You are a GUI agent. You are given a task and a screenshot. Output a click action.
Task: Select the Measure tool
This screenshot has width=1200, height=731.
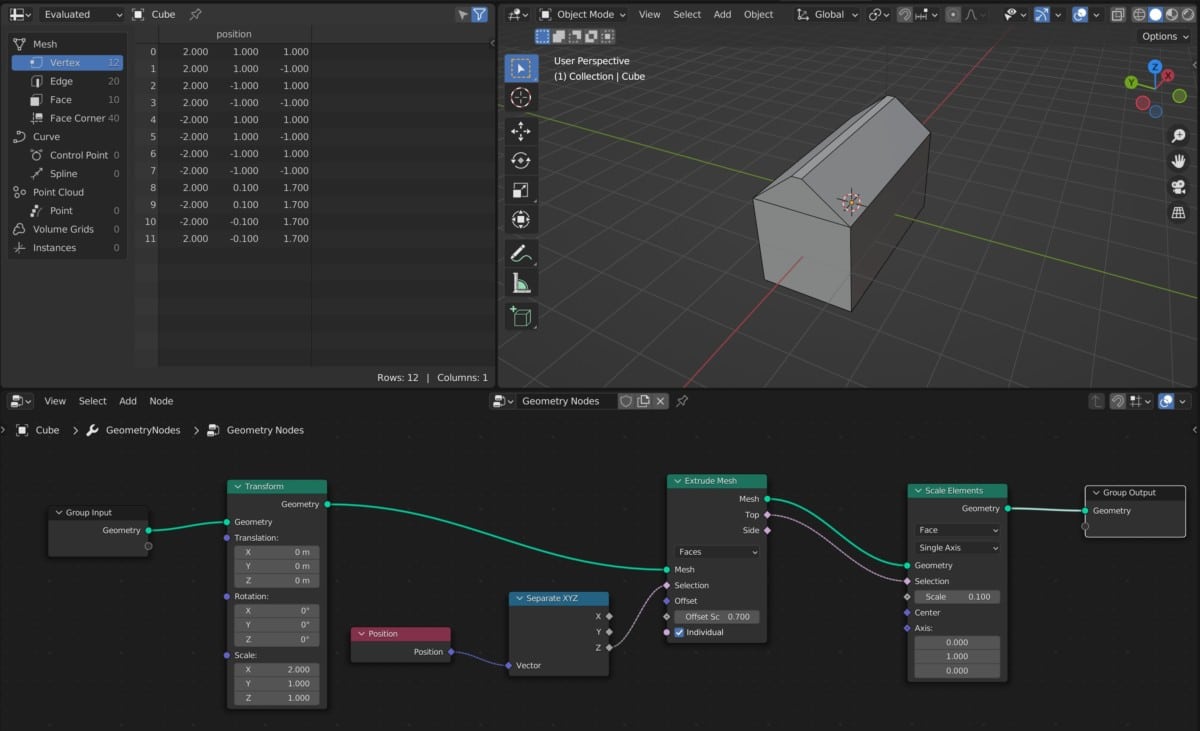pos(520,283)
